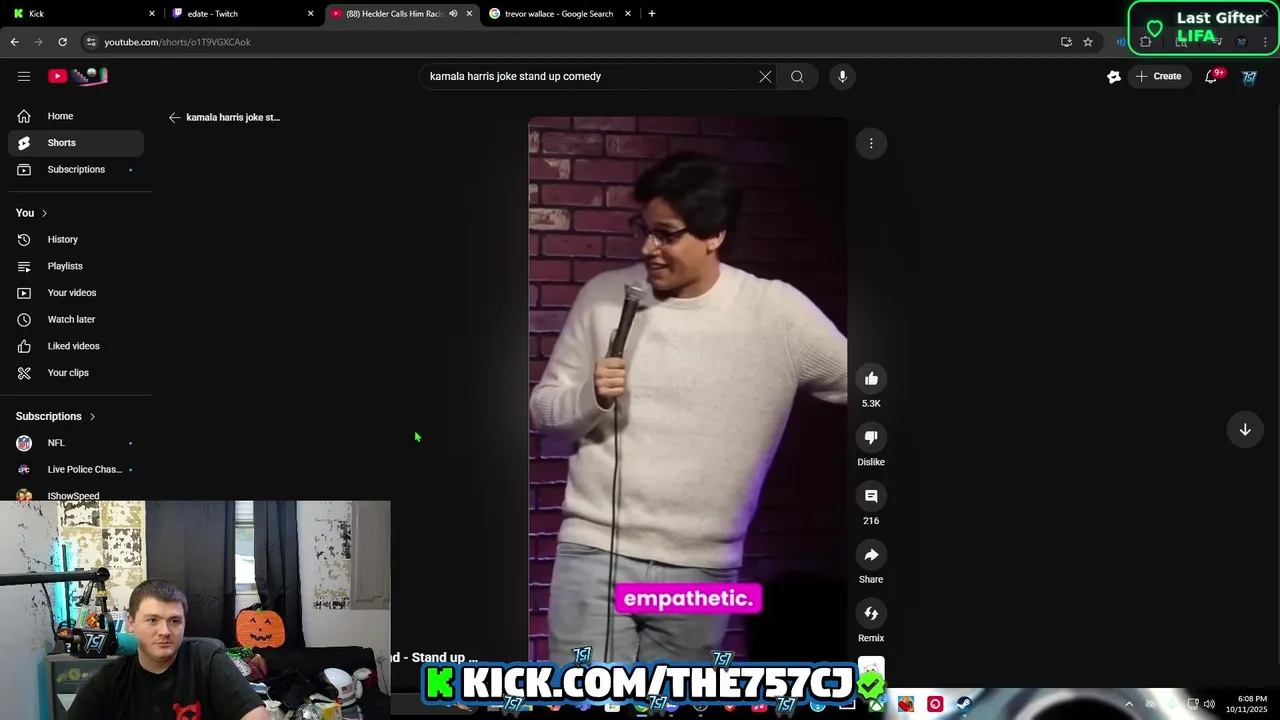Open Subscriptions in the sidebar

click(x=76, y=169)
